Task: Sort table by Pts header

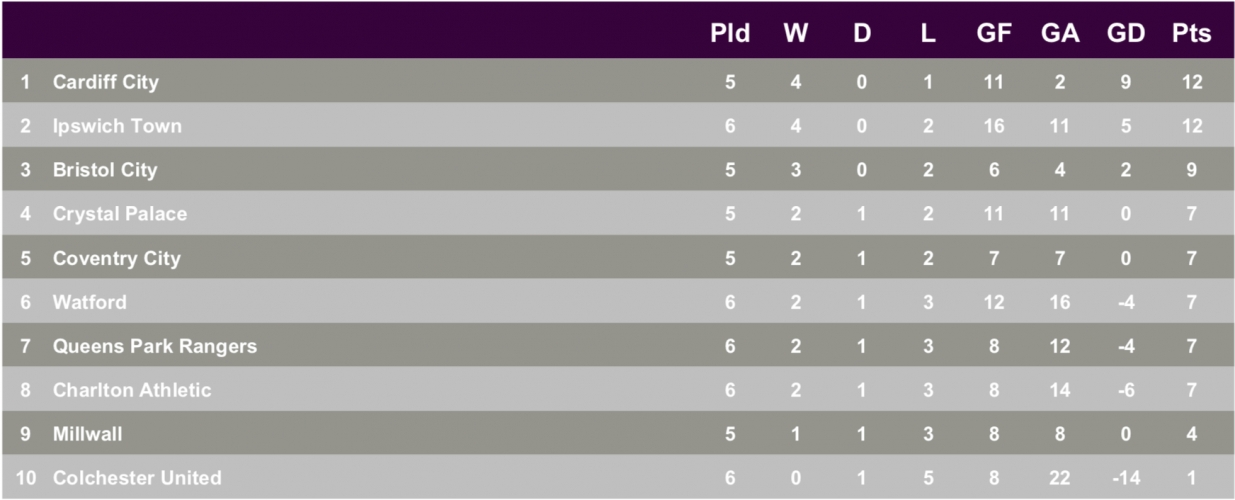Action: pos(1192,33)
